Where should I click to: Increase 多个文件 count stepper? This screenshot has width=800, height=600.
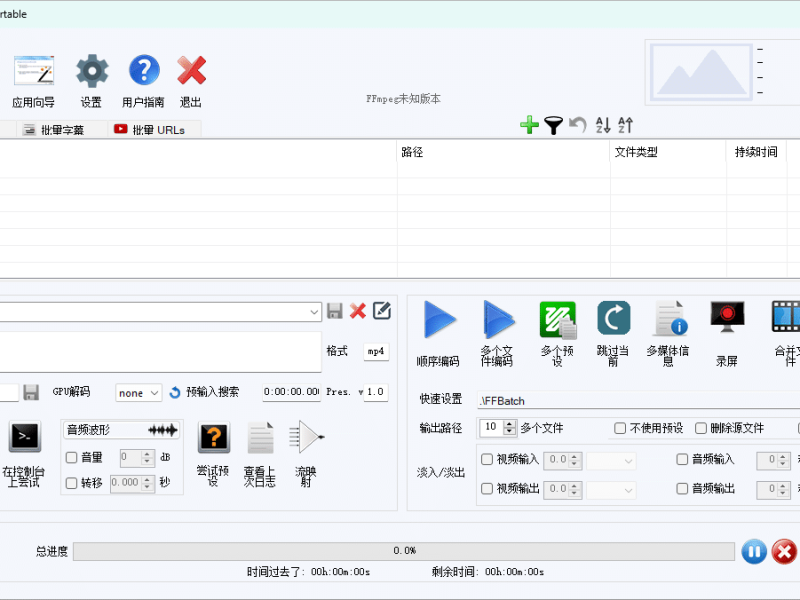click(x=510, y=424)
